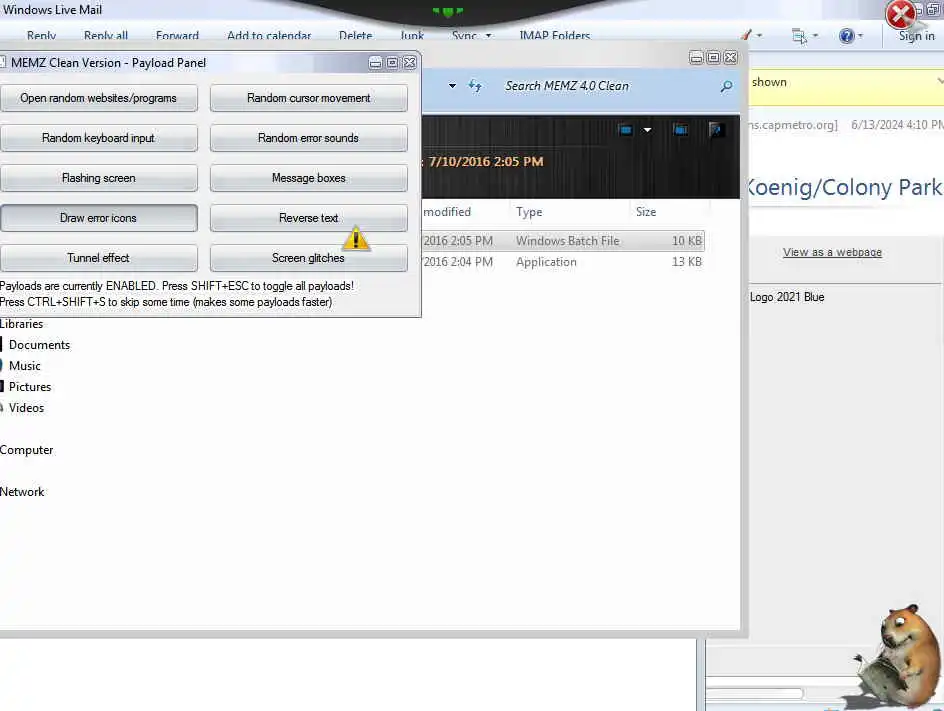Screen dimensions: 944x711
Task: Click the Search MEMZ 4.0 Clean field
Action: (608, 86)
